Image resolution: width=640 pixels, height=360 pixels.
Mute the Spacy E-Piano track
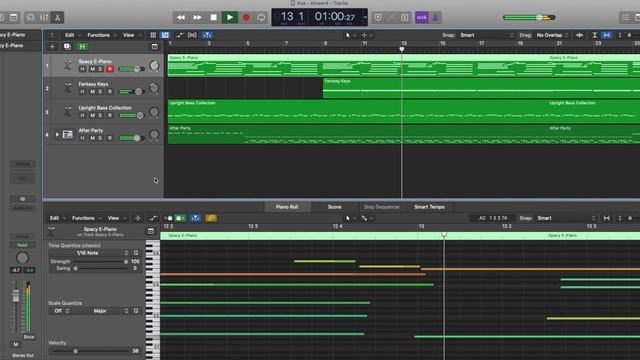(x=92, y=69)
